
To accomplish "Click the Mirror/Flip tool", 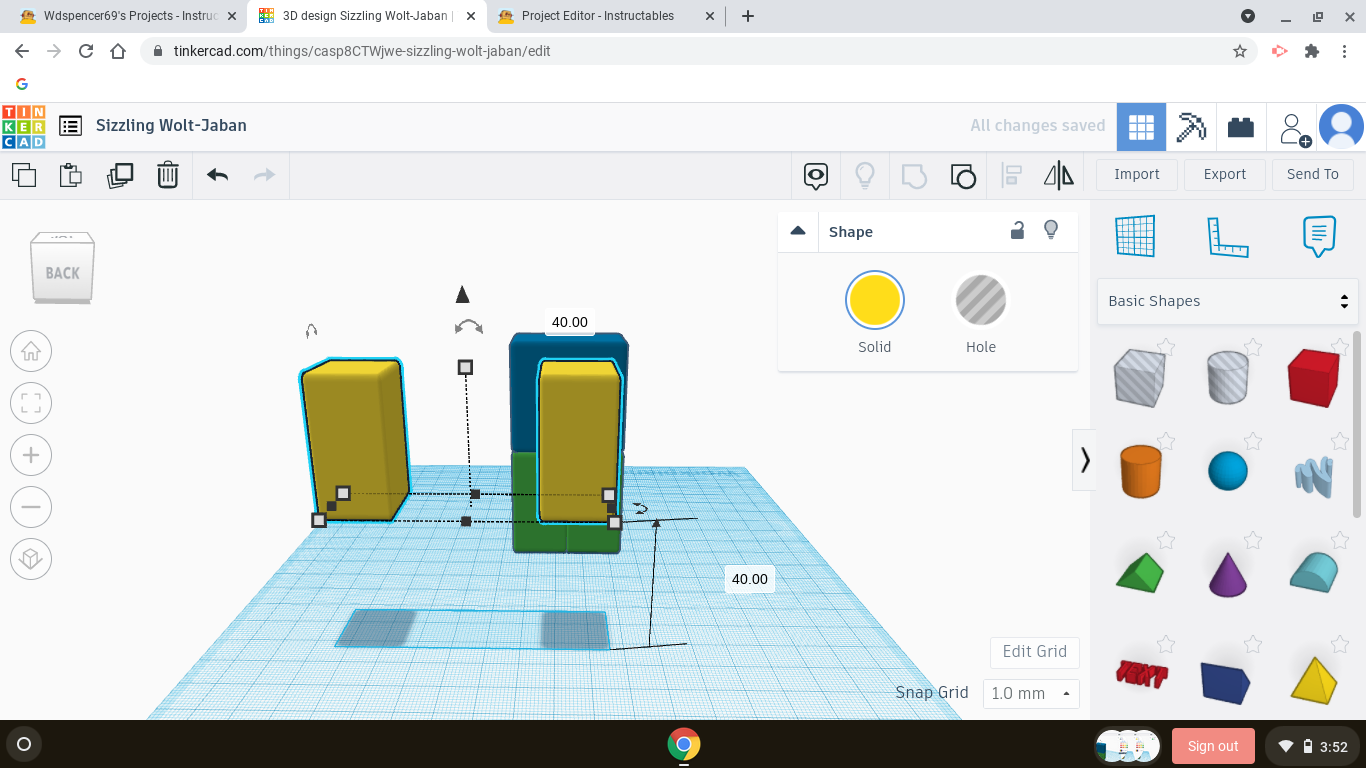I will [x=1059, y=175].
